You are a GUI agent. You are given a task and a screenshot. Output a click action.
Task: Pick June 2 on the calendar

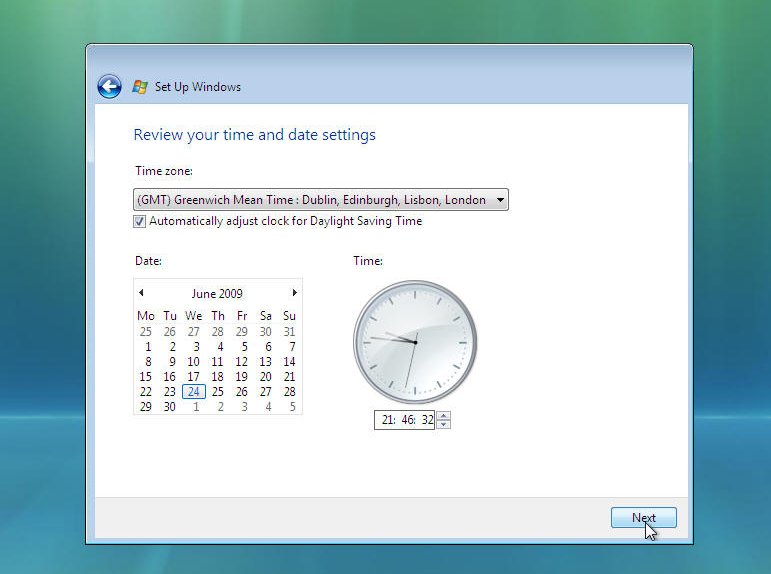click(x=172, y=347)
